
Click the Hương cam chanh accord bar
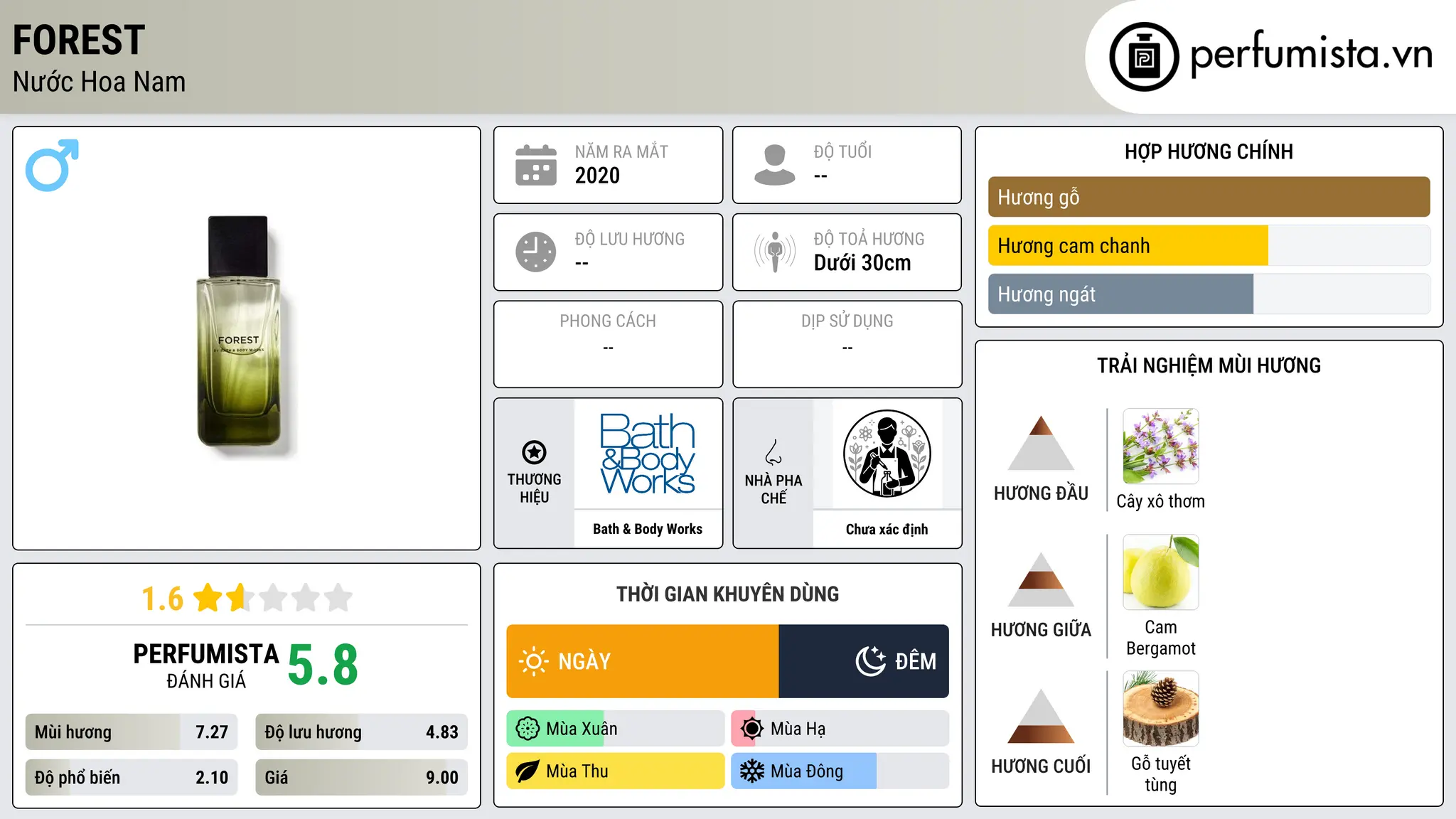click(x=1209, y=245)
